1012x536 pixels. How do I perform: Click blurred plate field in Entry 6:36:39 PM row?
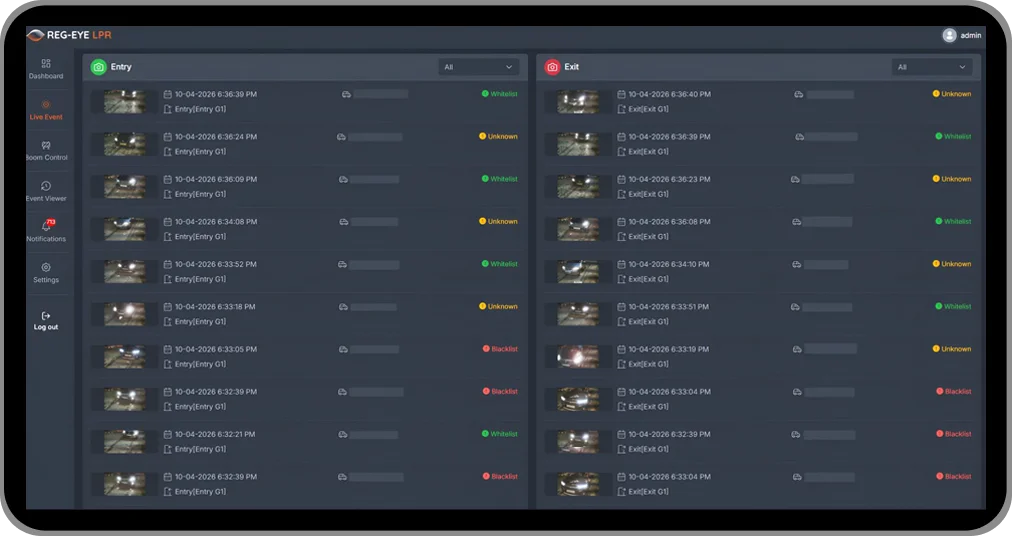[381, 94]
